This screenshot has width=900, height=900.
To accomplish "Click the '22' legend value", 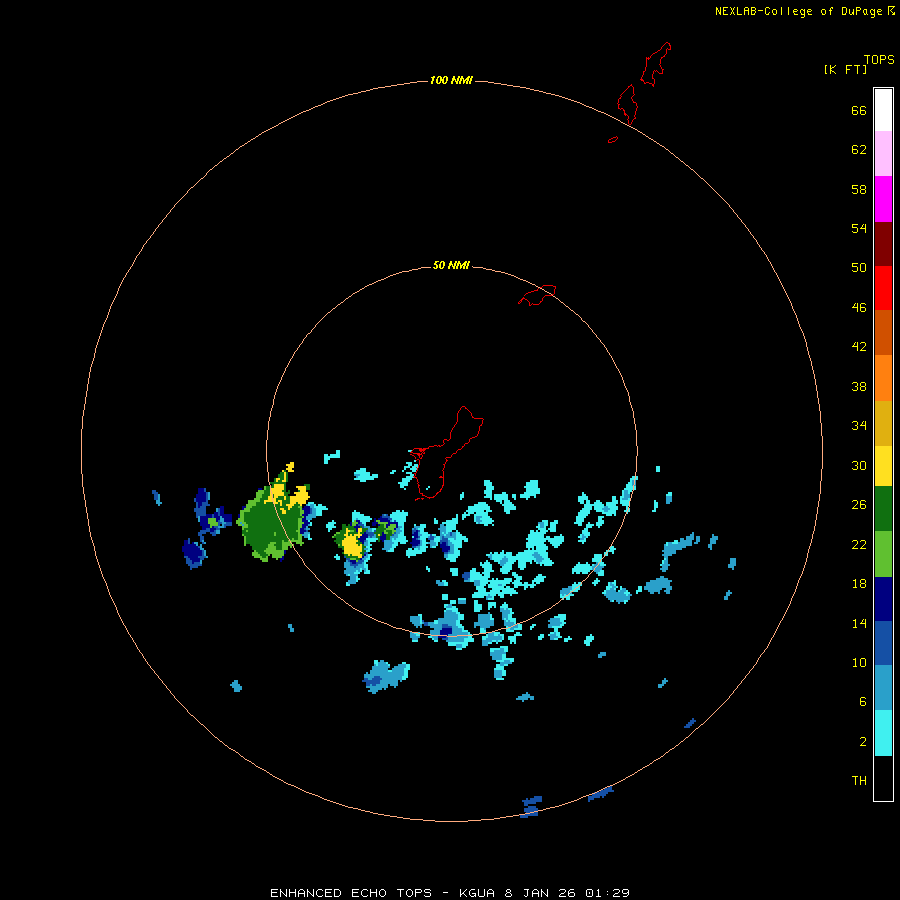I will point(859,544).
